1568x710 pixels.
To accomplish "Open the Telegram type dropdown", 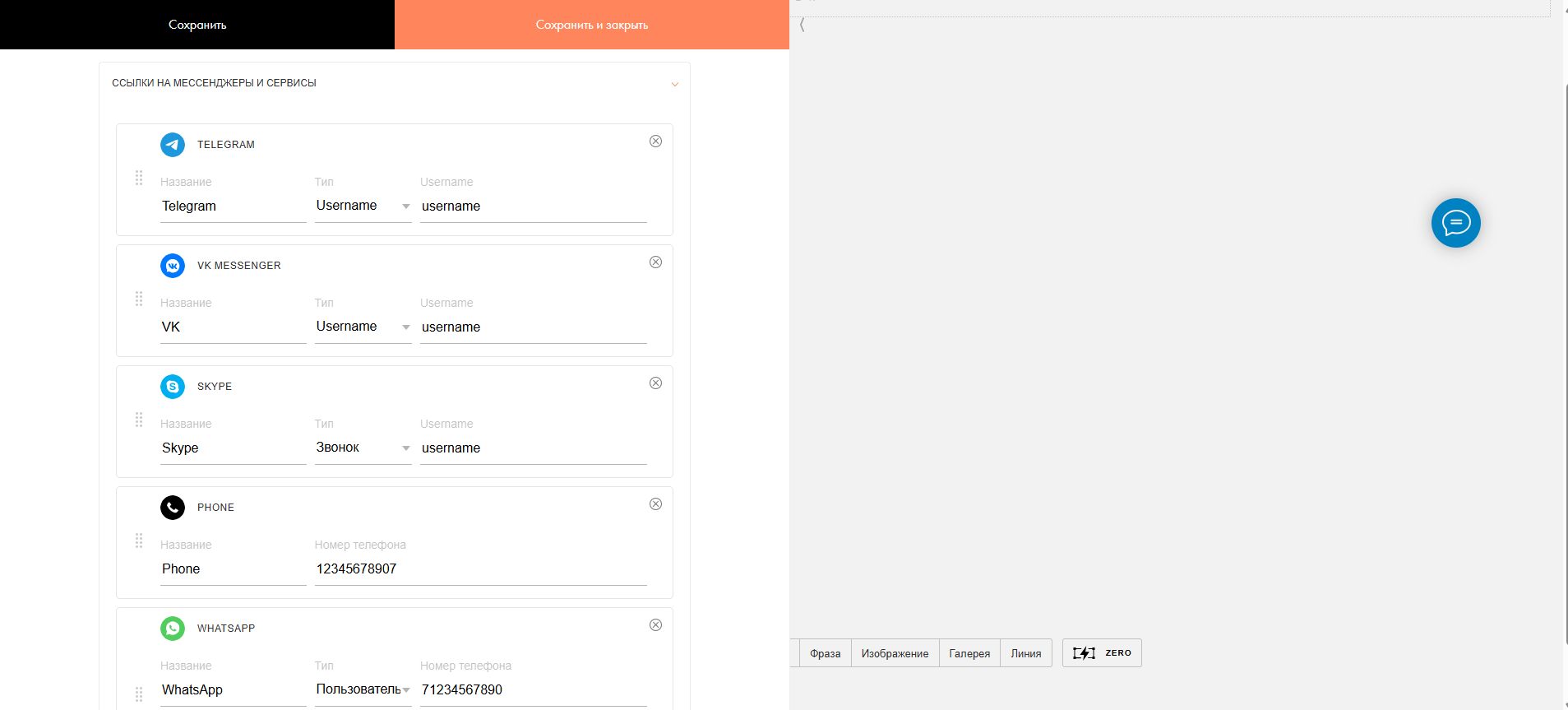I will pyautogui.click(x=363, y=206).
